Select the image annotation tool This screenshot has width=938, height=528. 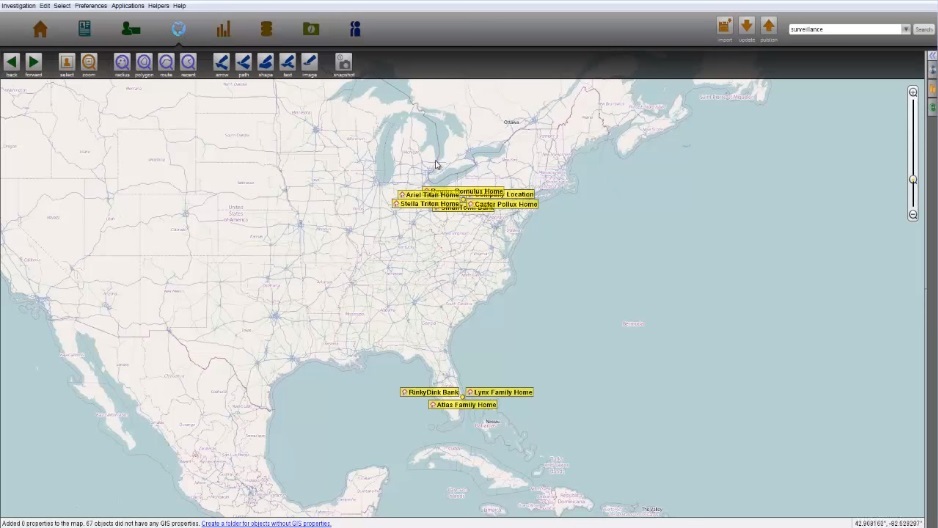pyautogui.click(x=310, y=62)
